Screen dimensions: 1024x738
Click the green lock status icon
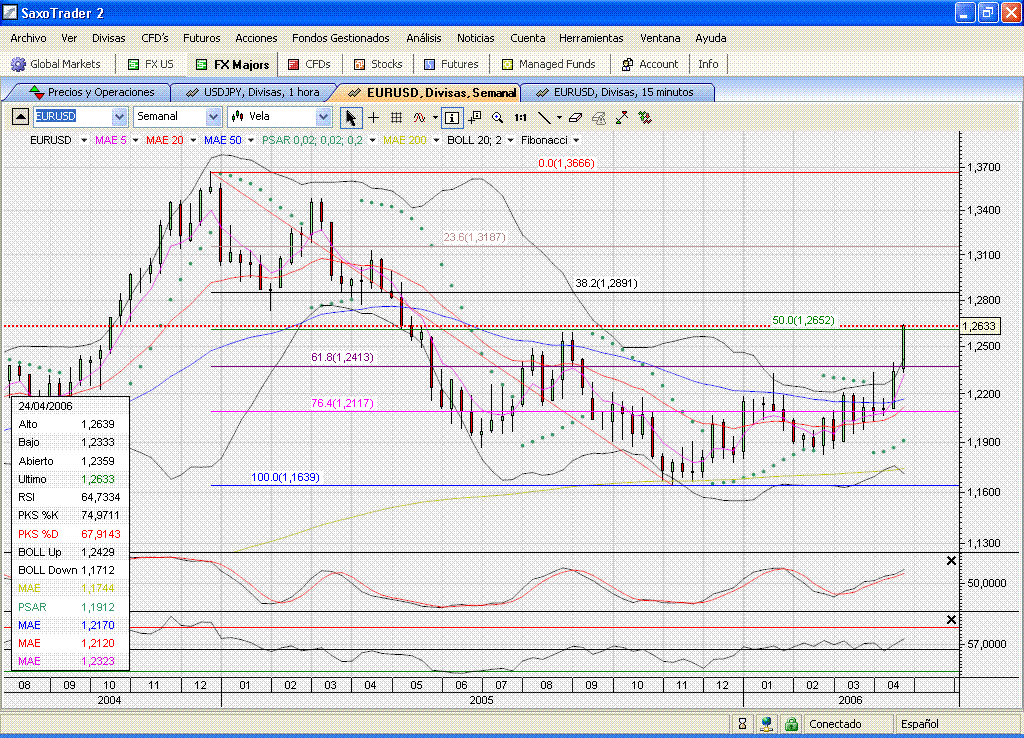coord(792,724)
